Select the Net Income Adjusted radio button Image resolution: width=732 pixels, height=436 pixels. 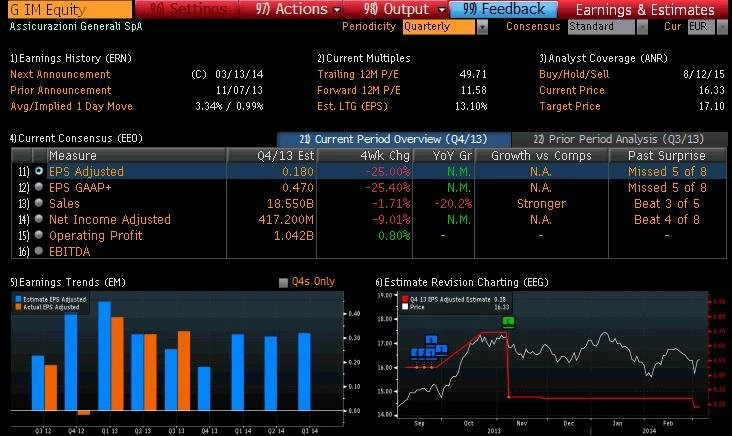pos(39,219)
